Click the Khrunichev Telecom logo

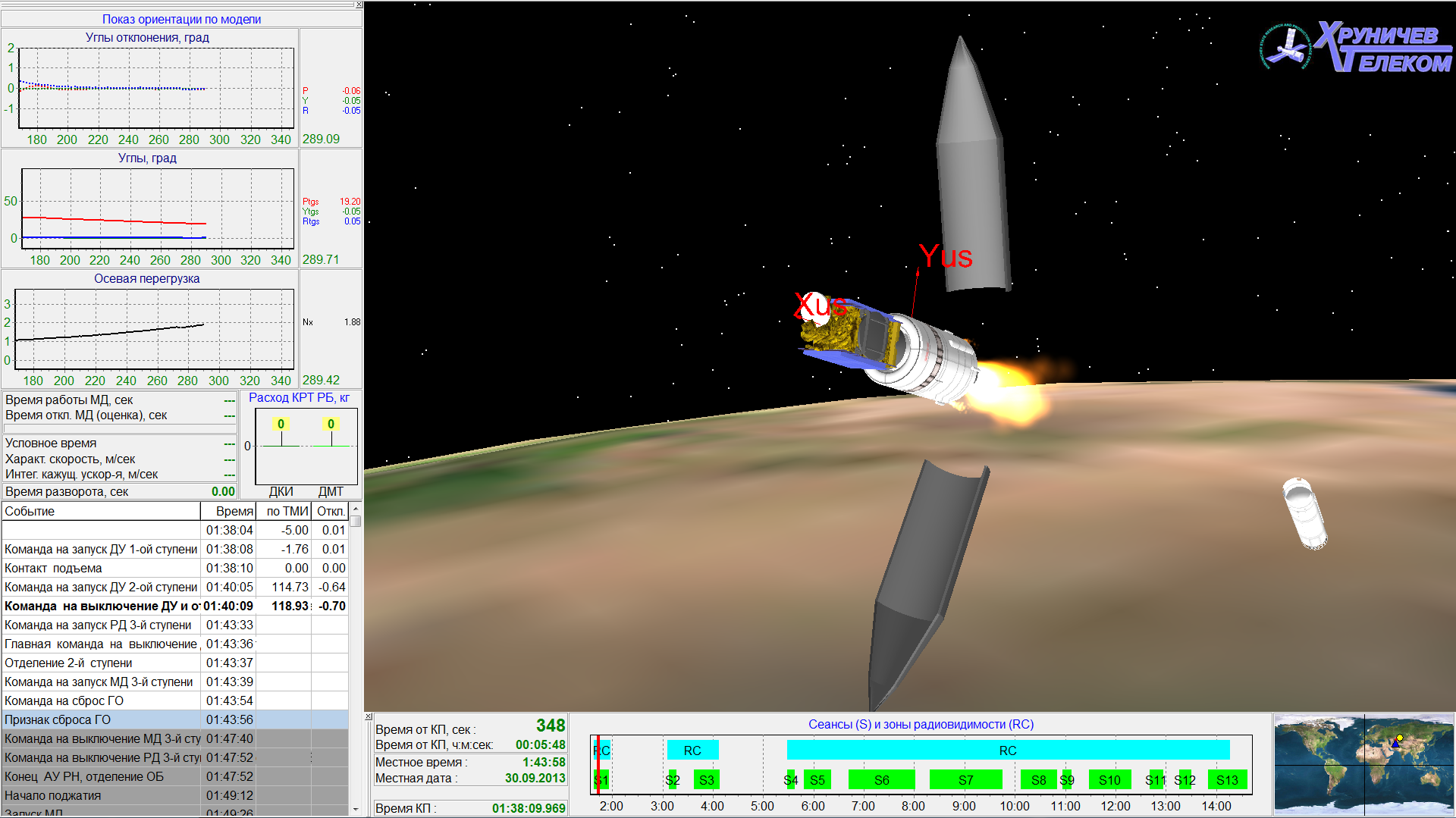[x=1357, y=47]
